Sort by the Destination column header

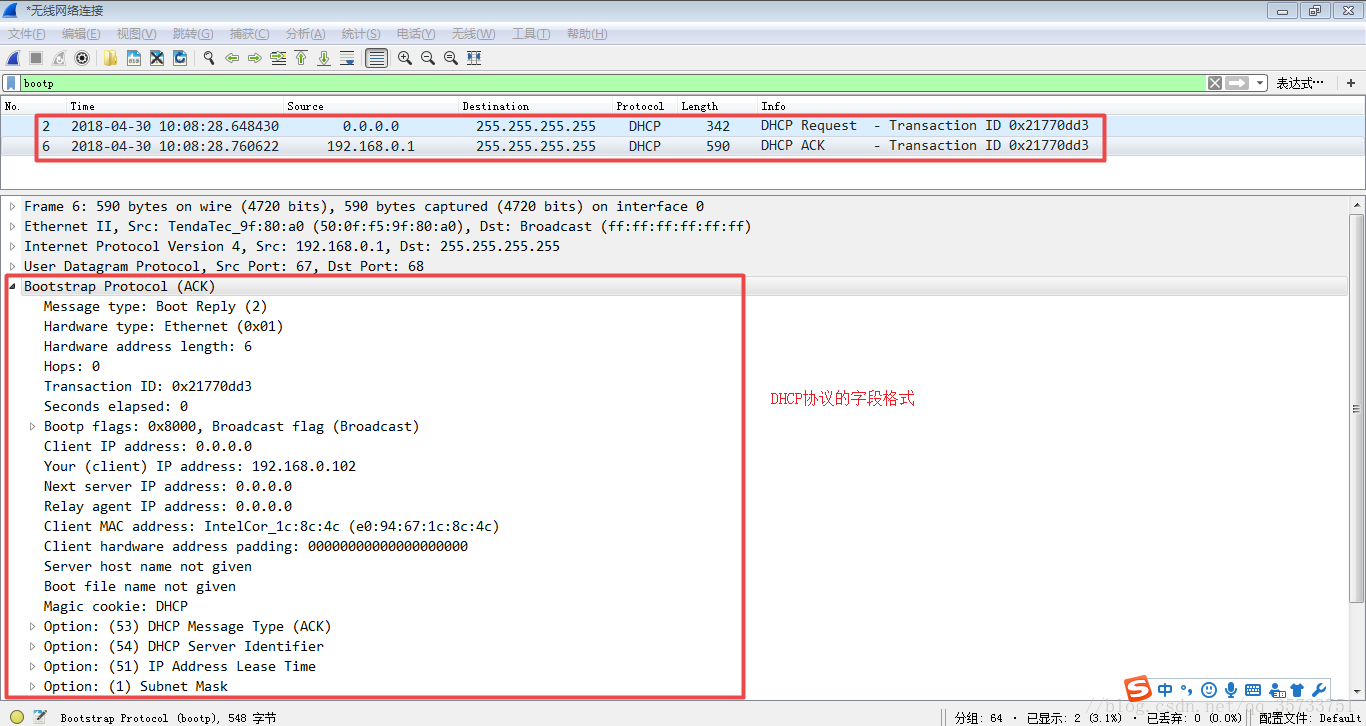click(x=536, y=106)
